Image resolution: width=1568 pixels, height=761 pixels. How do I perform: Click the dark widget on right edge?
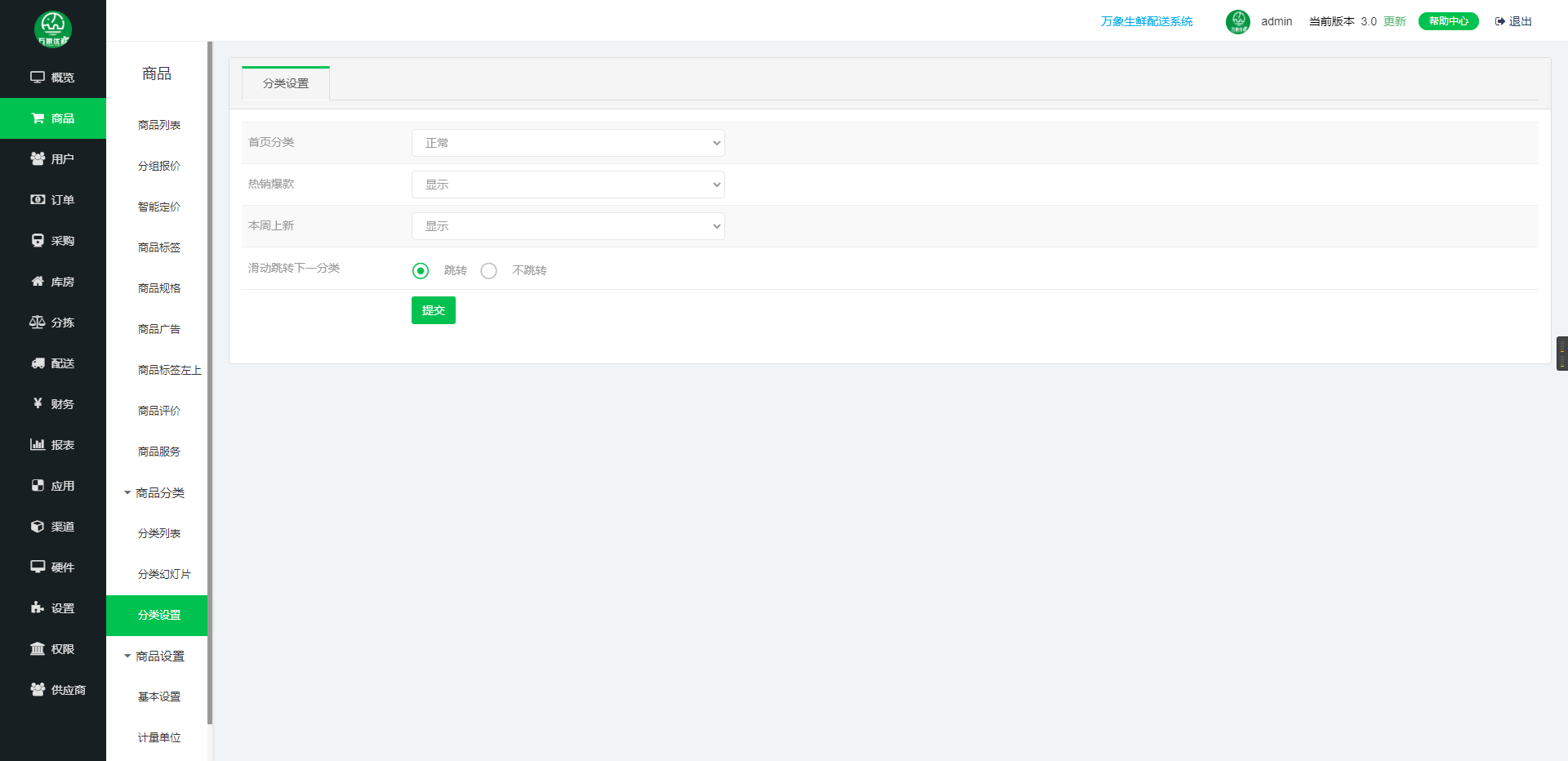click(x=1562, y=354)
